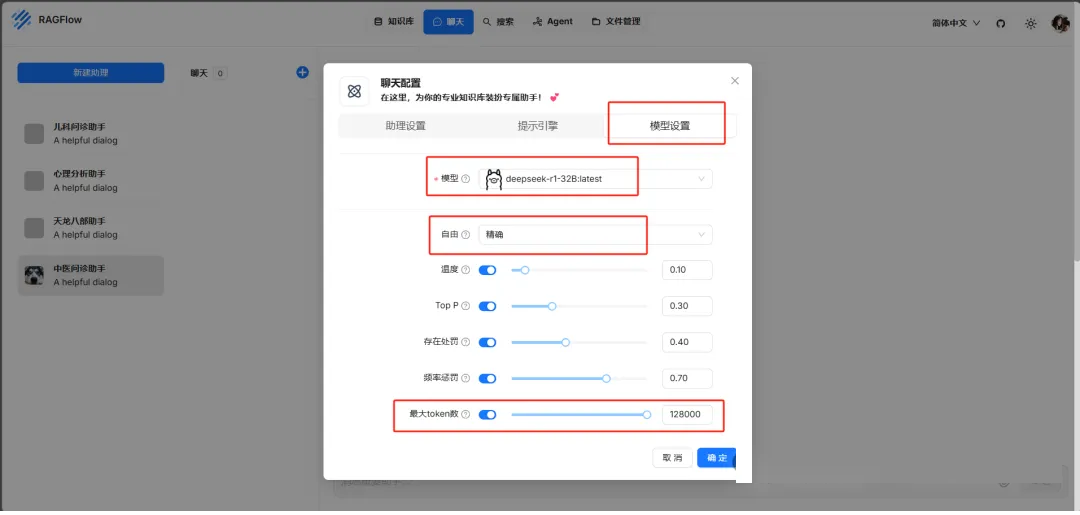Expand the 简体中文 language dropdown

click(x=956, y=23)
